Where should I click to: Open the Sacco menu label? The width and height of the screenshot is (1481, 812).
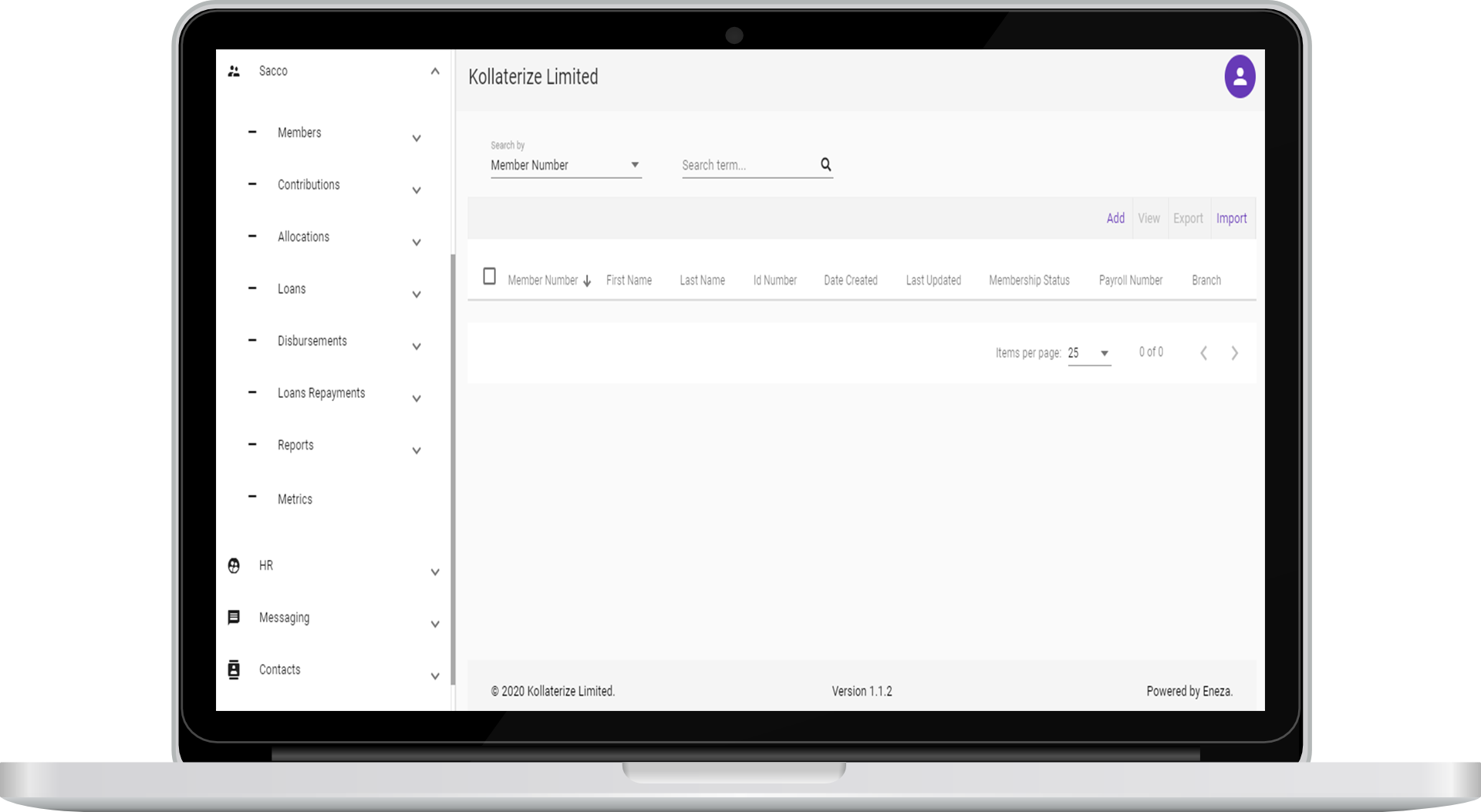273,71
